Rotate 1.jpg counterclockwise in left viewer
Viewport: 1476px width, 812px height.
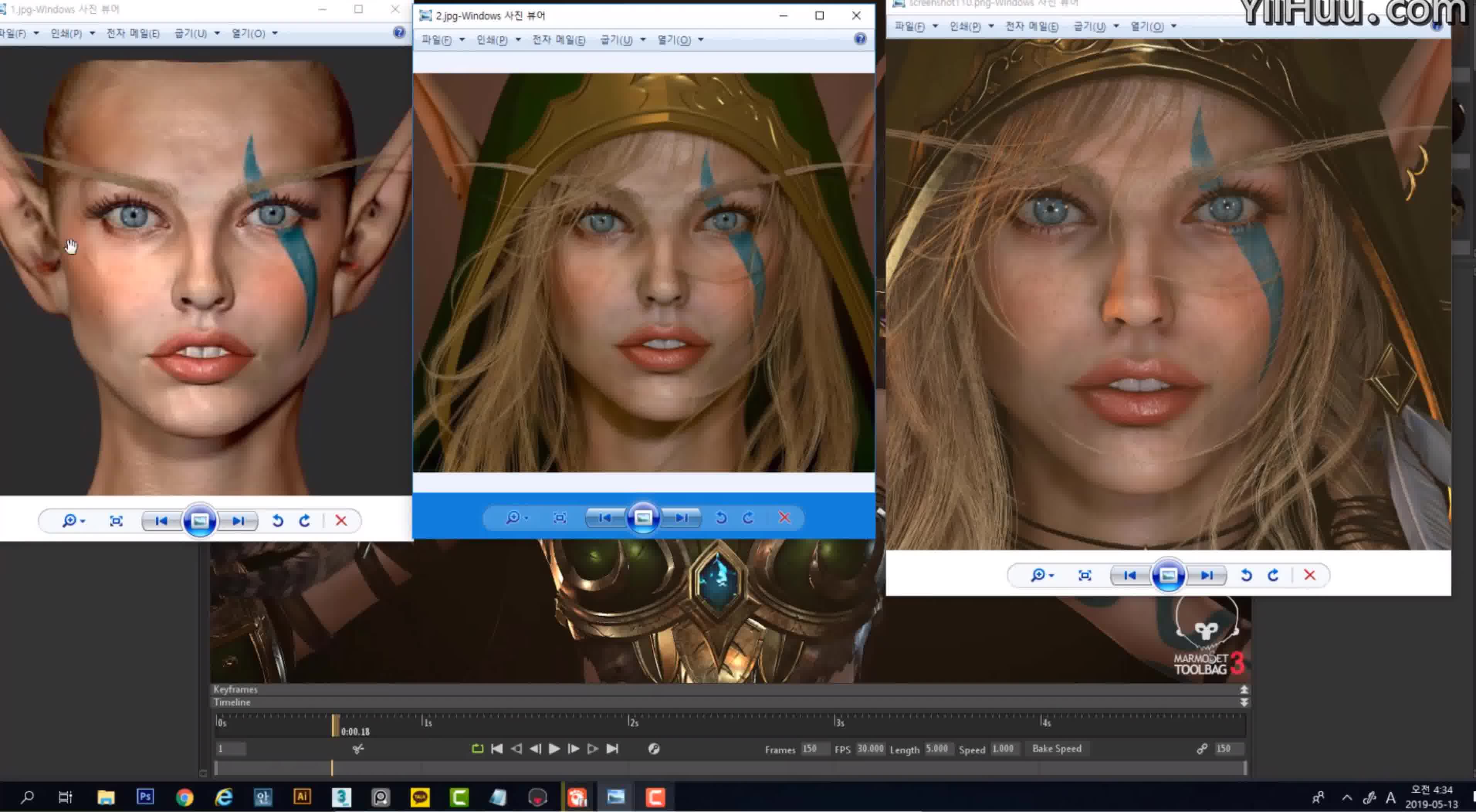pyautogui.click(x=277, y=520)
